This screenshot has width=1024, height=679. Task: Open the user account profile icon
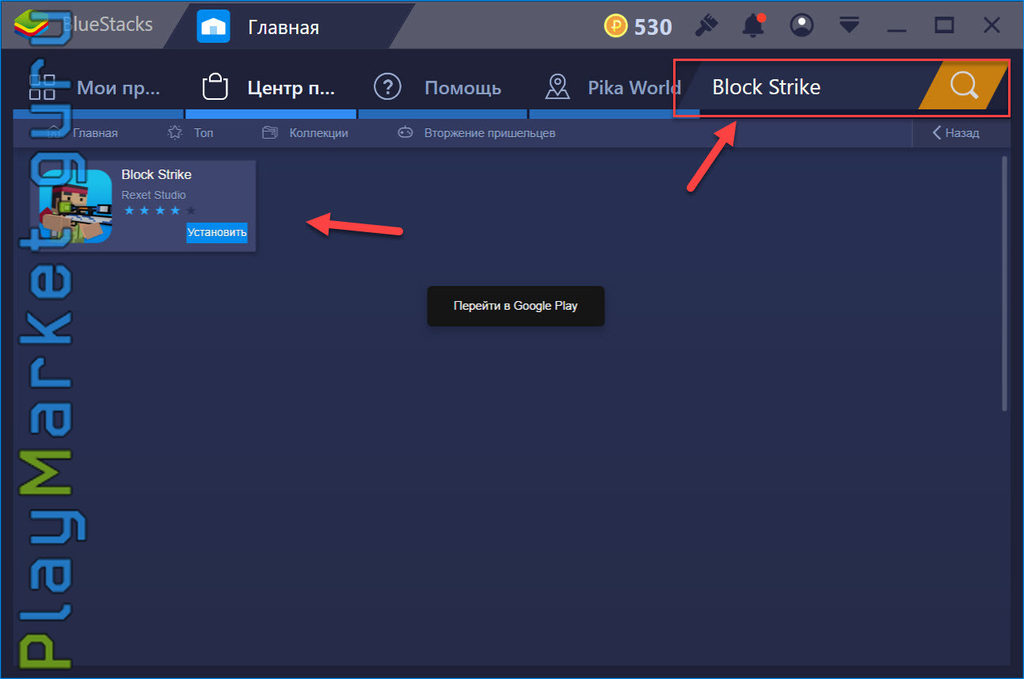click(x=801, y=25)
